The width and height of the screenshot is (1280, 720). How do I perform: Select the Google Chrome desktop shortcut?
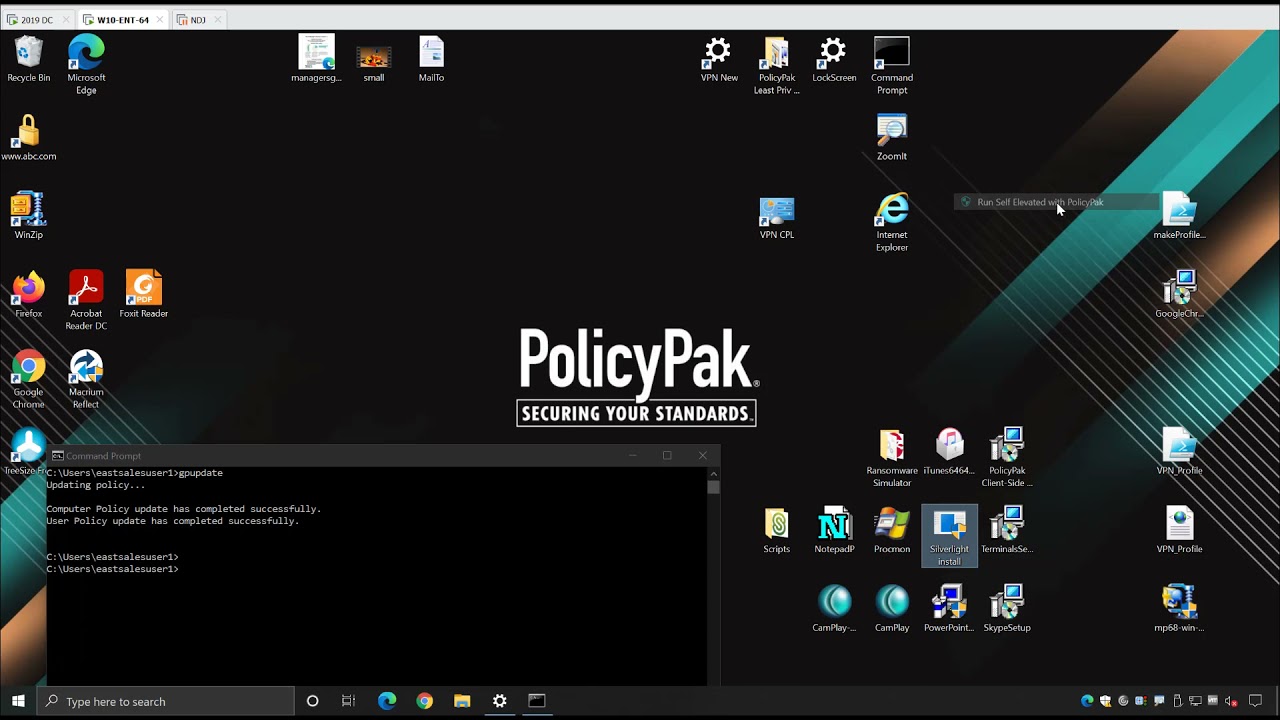(28, 380)
